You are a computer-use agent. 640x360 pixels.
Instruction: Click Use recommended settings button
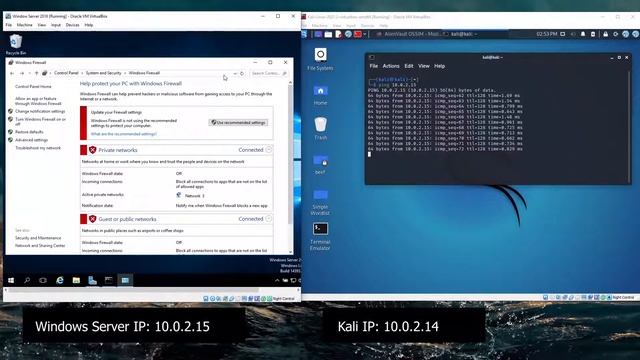pyautogui.click(x=238, y=122)
